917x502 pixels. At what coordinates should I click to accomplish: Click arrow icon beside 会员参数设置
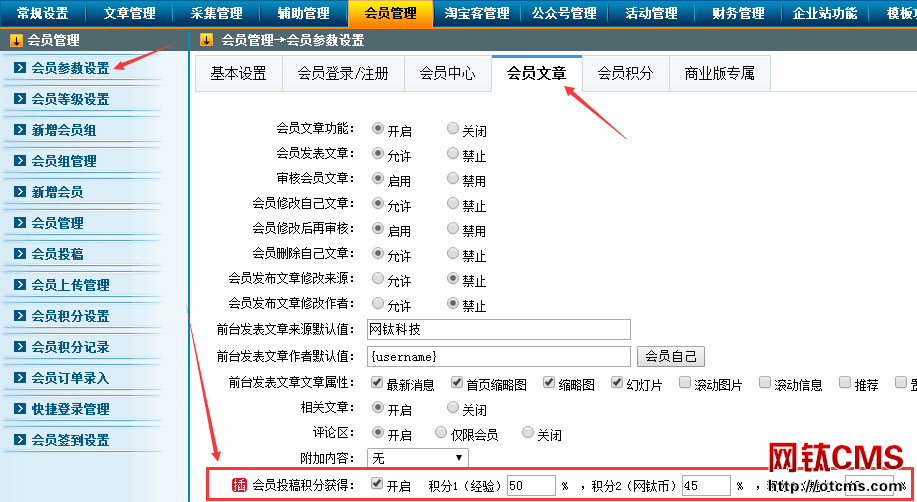point(21,68)
